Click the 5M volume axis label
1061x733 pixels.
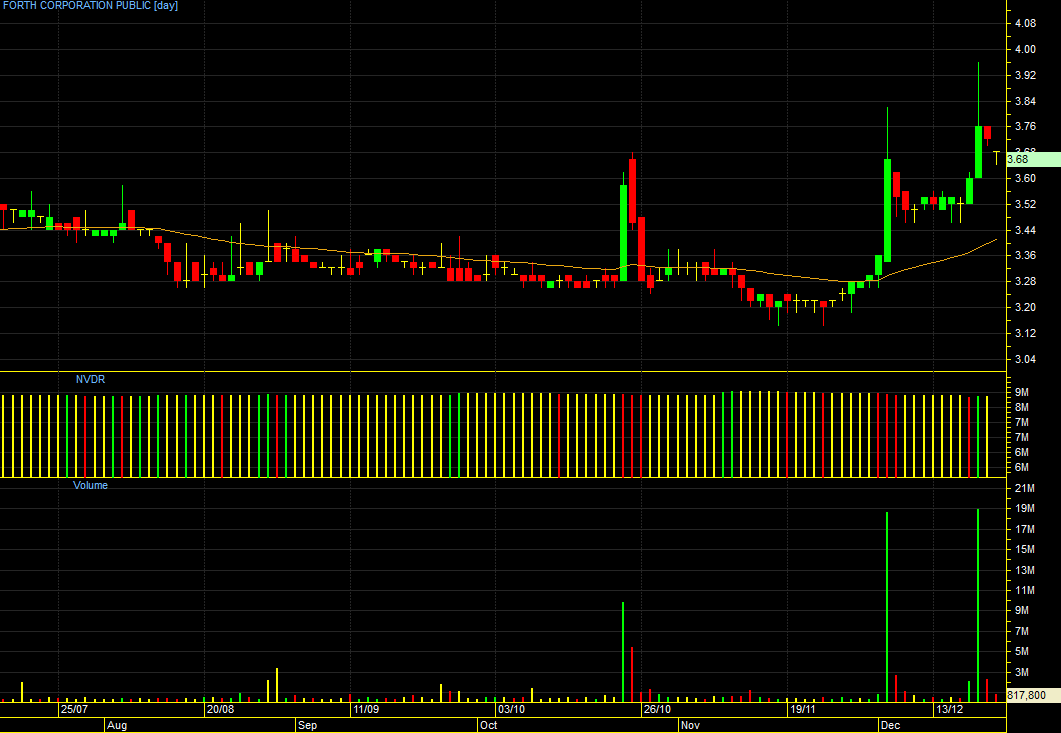click(1022, 652)
